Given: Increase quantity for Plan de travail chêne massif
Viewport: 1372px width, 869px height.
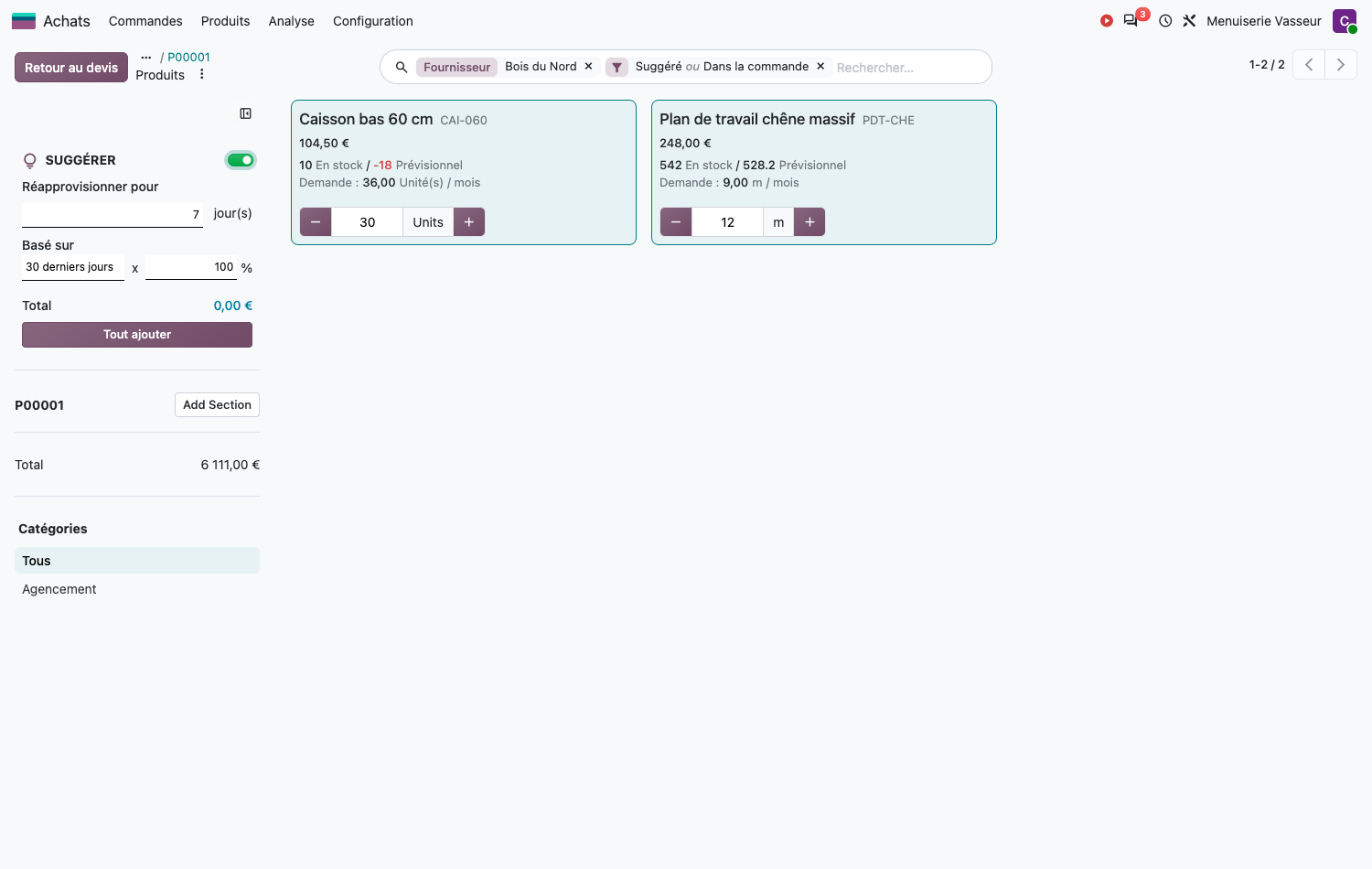Looking at the screenshot, I should click(809, 222).
